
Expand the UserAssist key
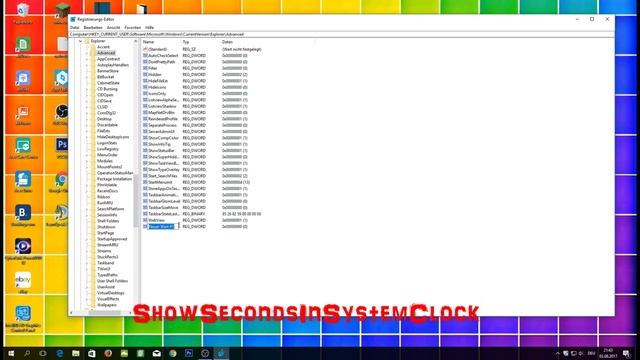click(87, 287)
